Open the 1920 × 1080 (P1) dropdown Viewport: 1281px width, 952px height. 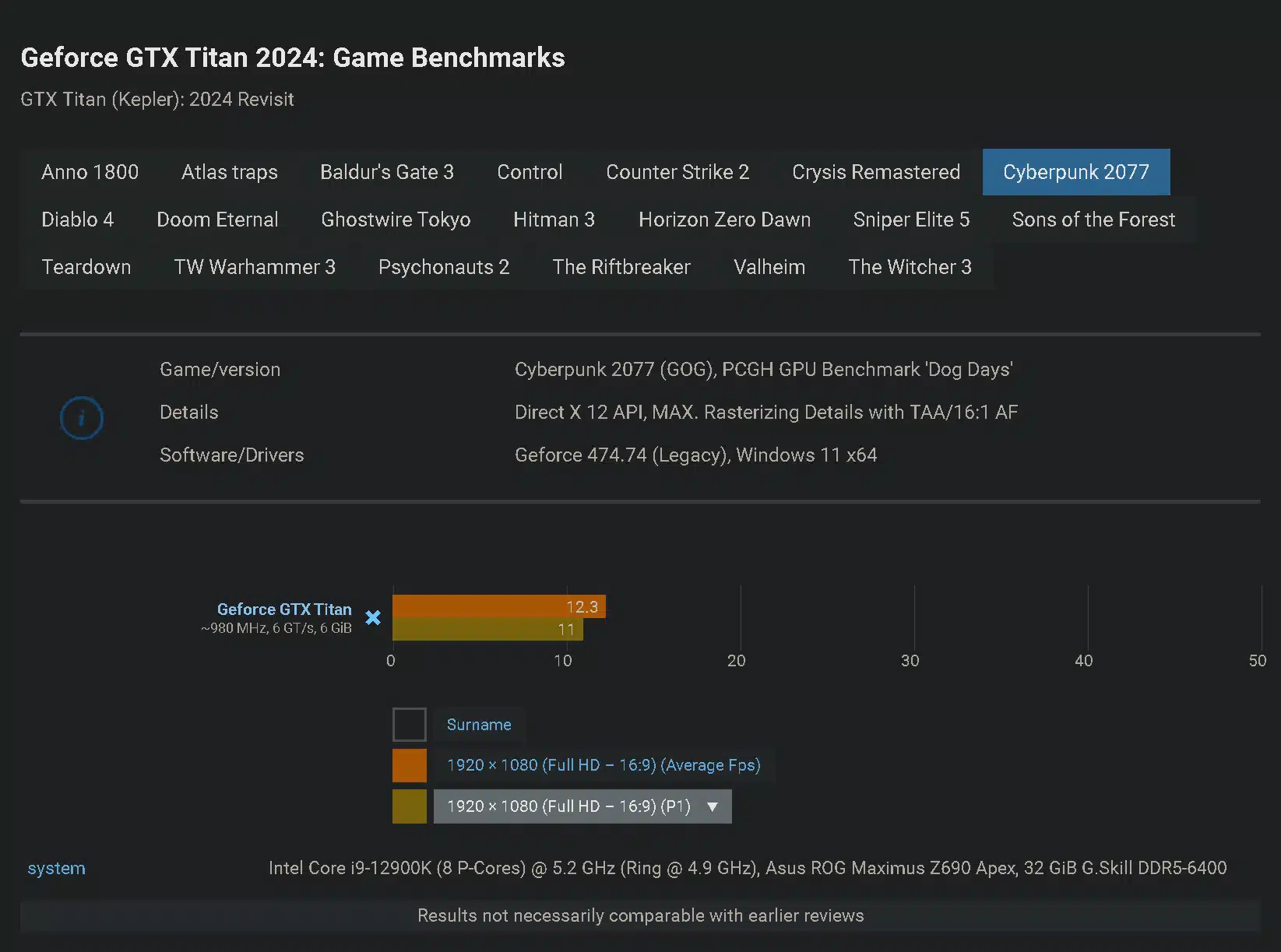click(582, 806)
